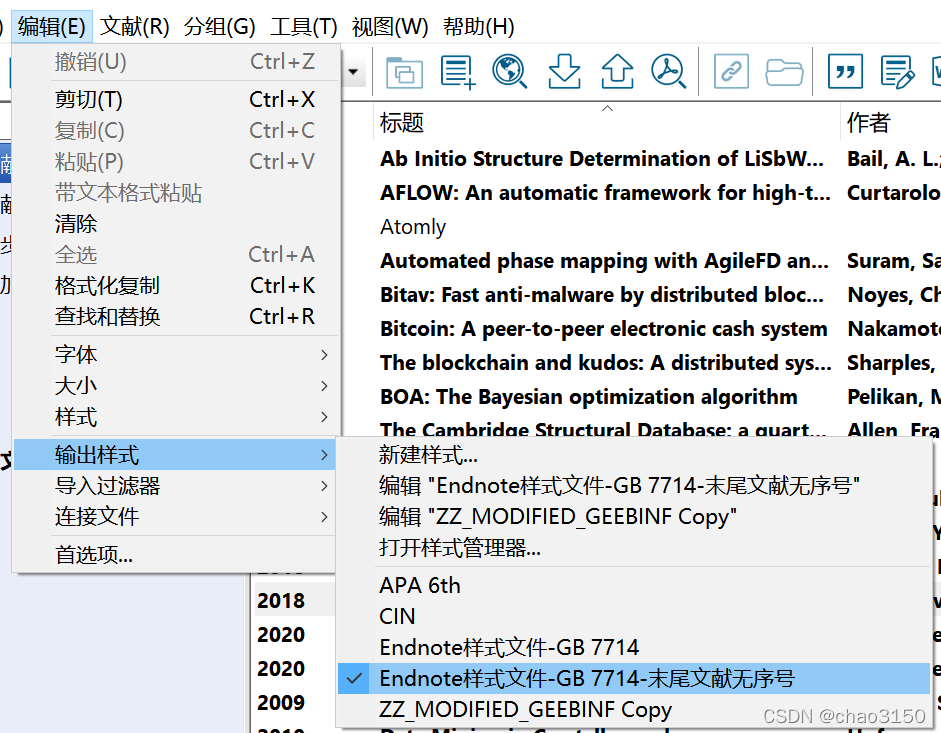
Task: Select 查找和替换 menu entry
Action: (x=176, y=316)
